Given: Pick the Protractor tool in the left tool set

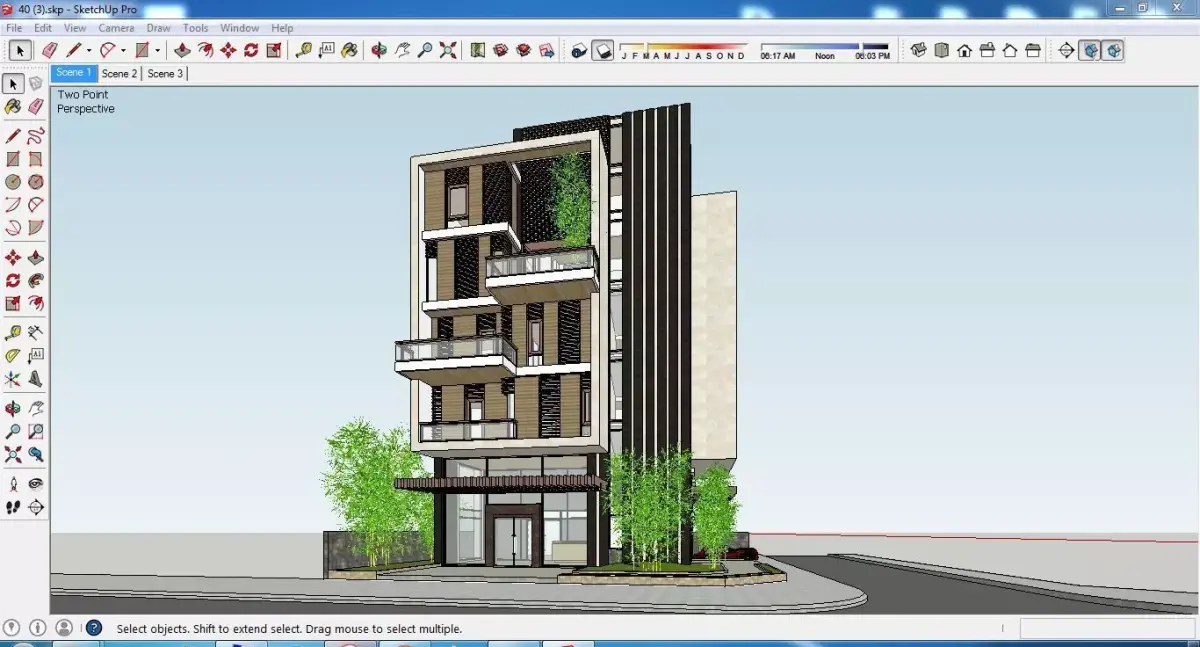Looking at the screenshot, I should point(13,356).
